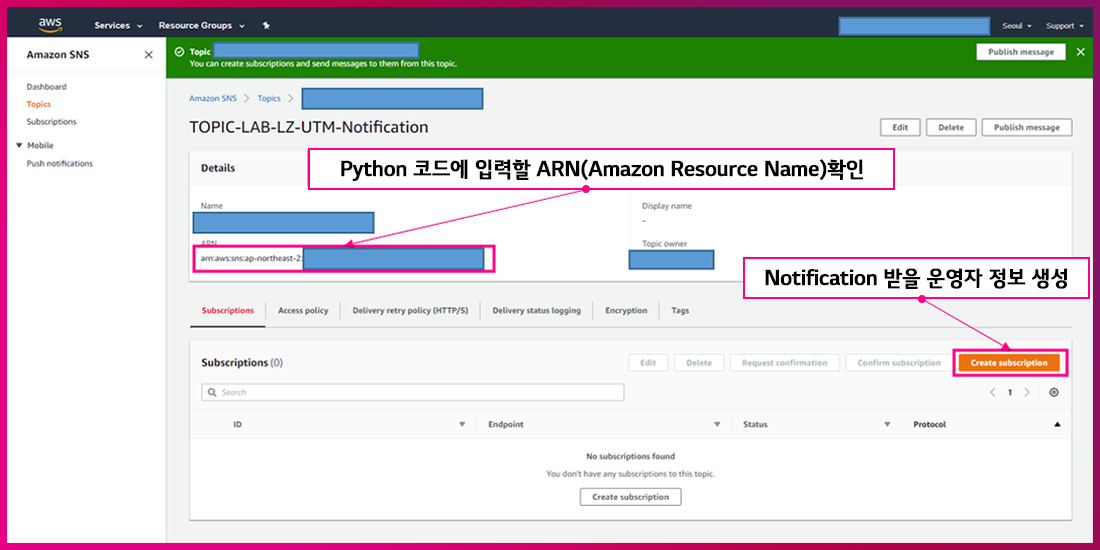The image size is (1100, 550).
Task: Sort subscriptions by ID column arrow
Action: pos(462,425)
